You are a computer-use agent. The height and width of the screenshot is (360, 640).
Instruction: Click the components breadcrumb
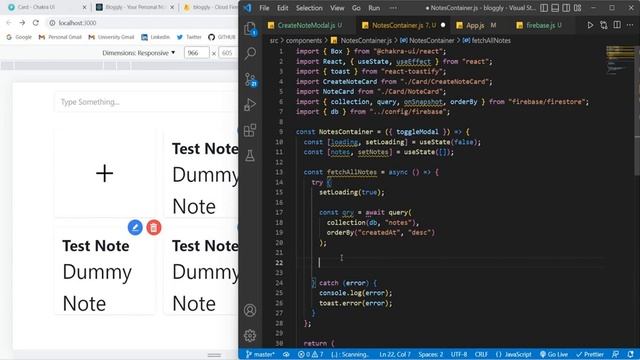(304, 40)
